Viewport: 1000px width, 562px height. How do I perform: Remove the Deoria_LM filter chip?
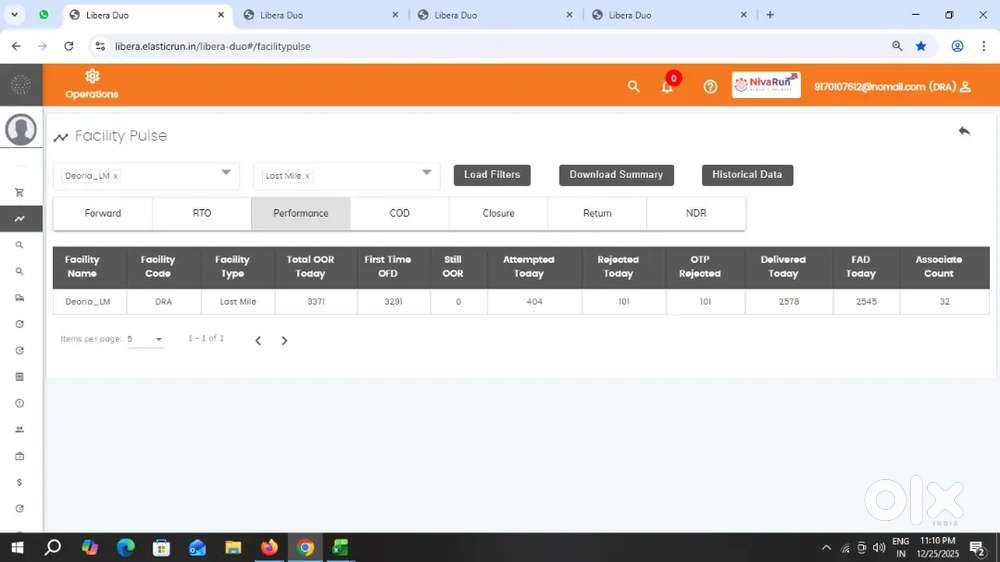click(116, 176)
